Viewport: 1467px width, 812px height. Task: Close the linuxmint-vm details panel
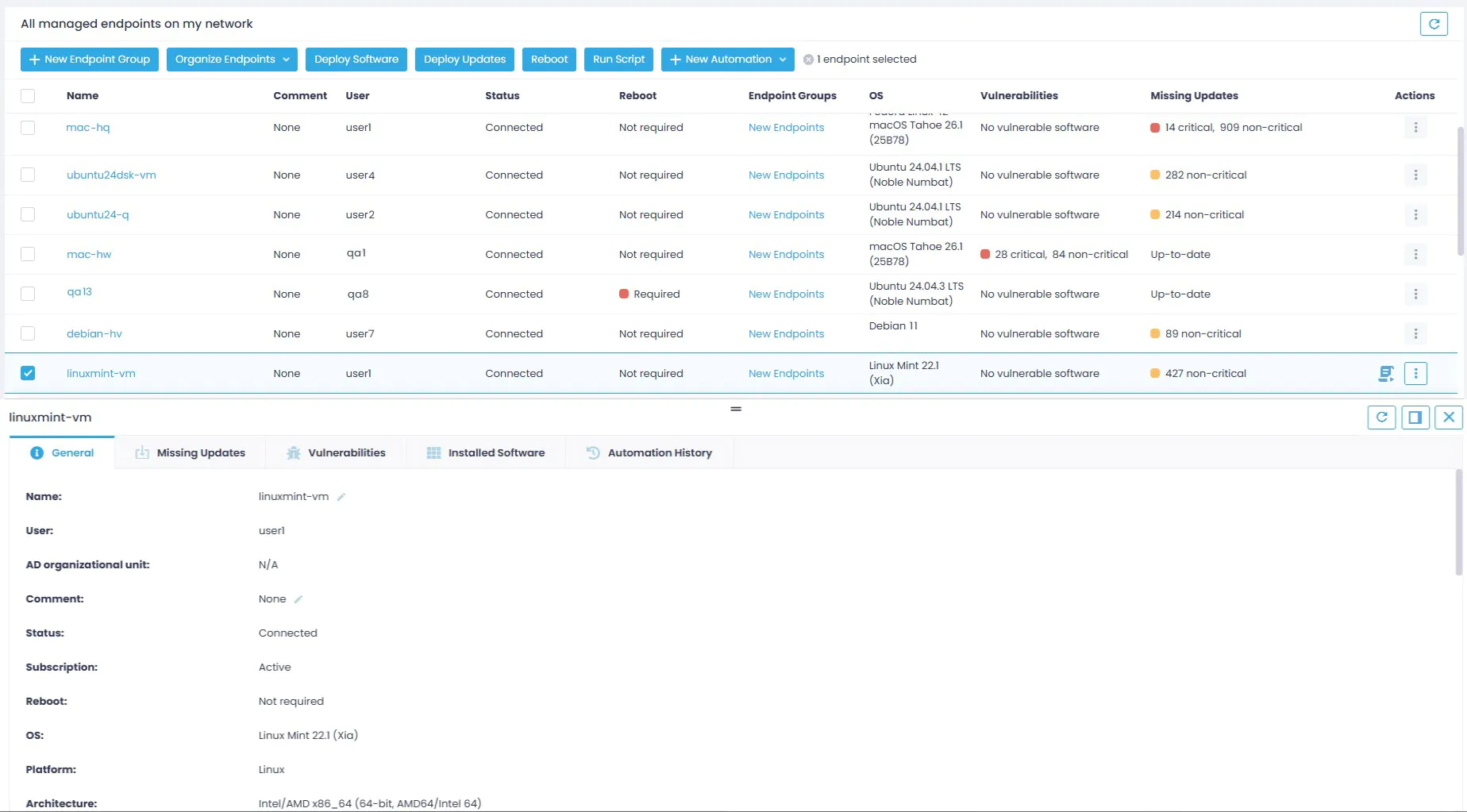(1448, 417)
